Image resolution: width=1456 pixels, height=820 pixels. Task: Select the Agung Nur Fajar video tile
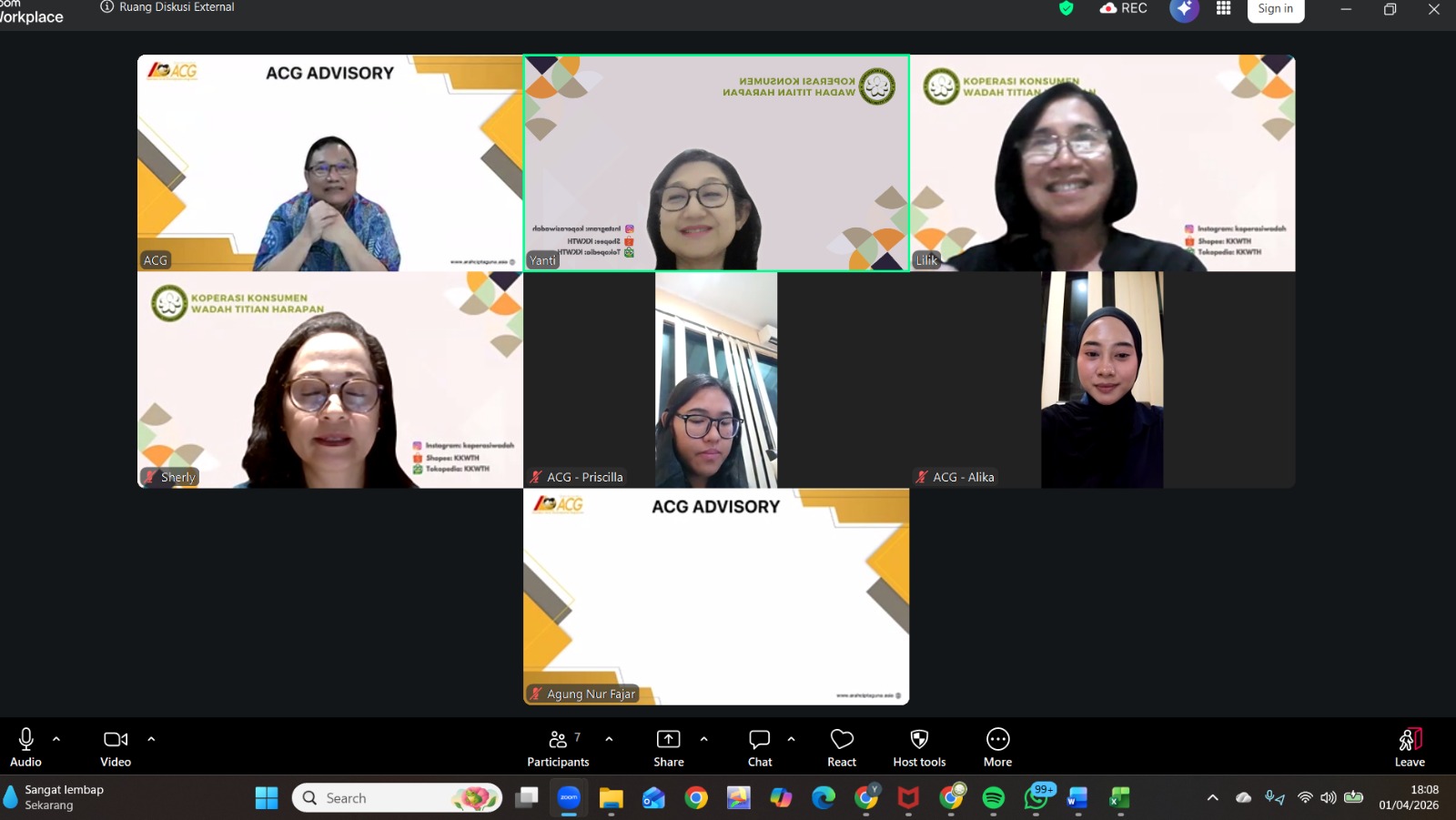716,596
